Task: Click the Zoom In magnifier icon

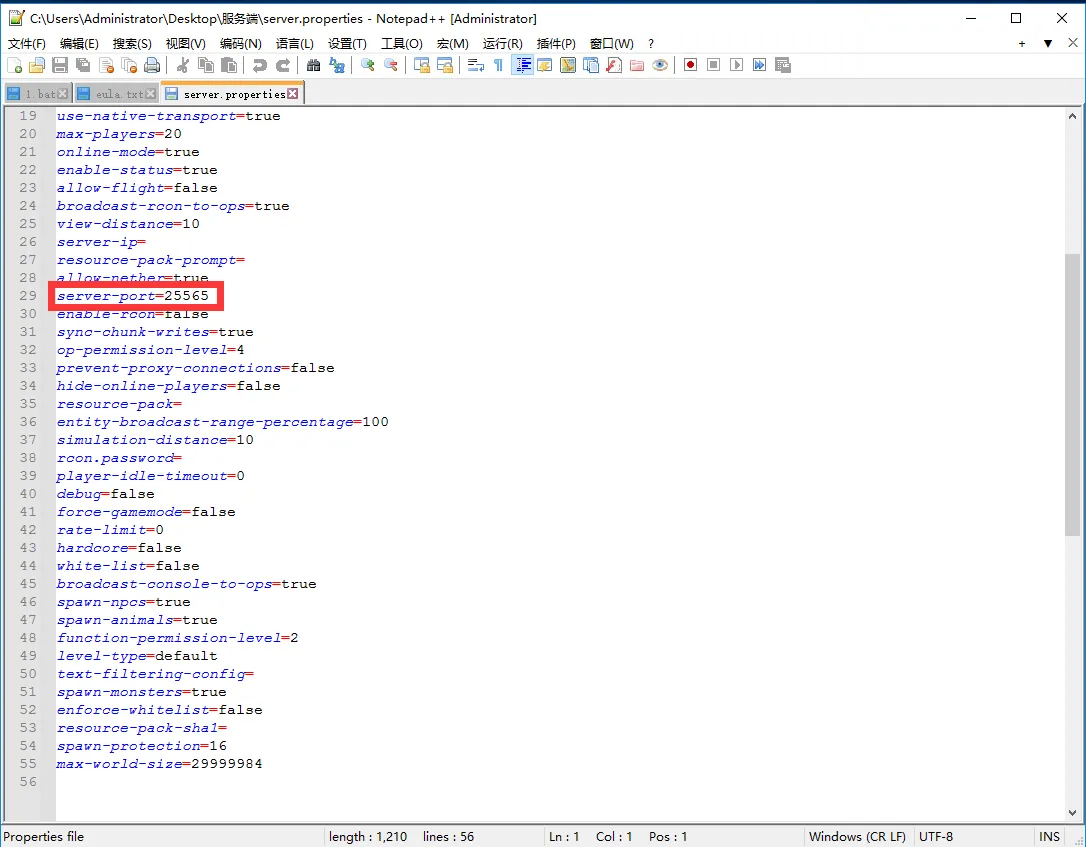Action: [x=368, y=65]
